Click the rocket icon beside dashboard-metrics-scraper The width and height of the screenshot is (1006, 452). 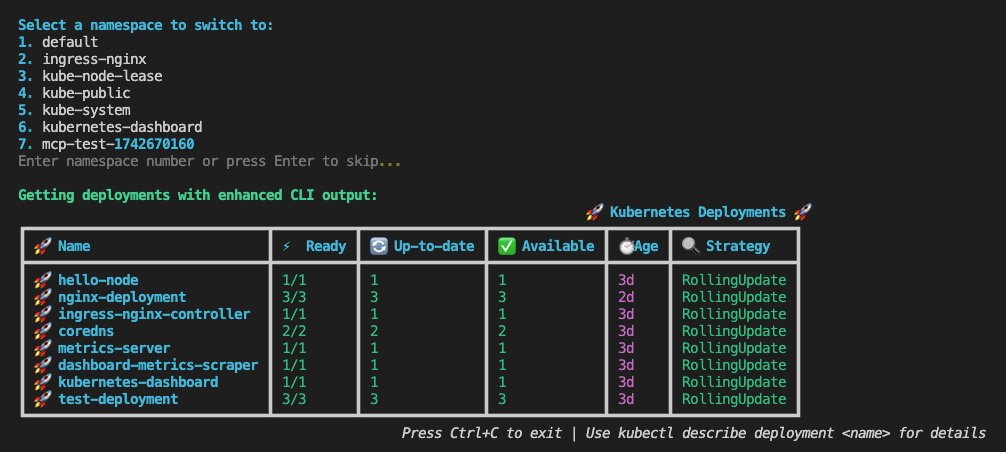[42, 365]
